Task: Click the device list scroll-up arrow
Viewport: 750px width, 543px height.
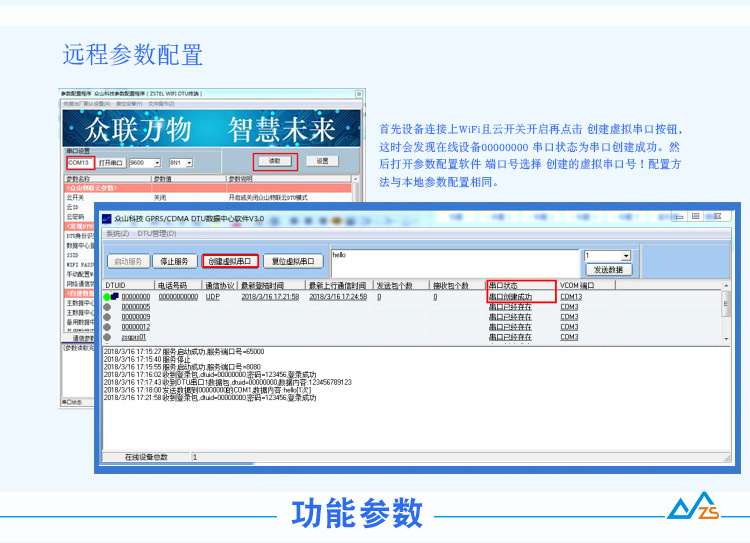Action: pos(726,286)
